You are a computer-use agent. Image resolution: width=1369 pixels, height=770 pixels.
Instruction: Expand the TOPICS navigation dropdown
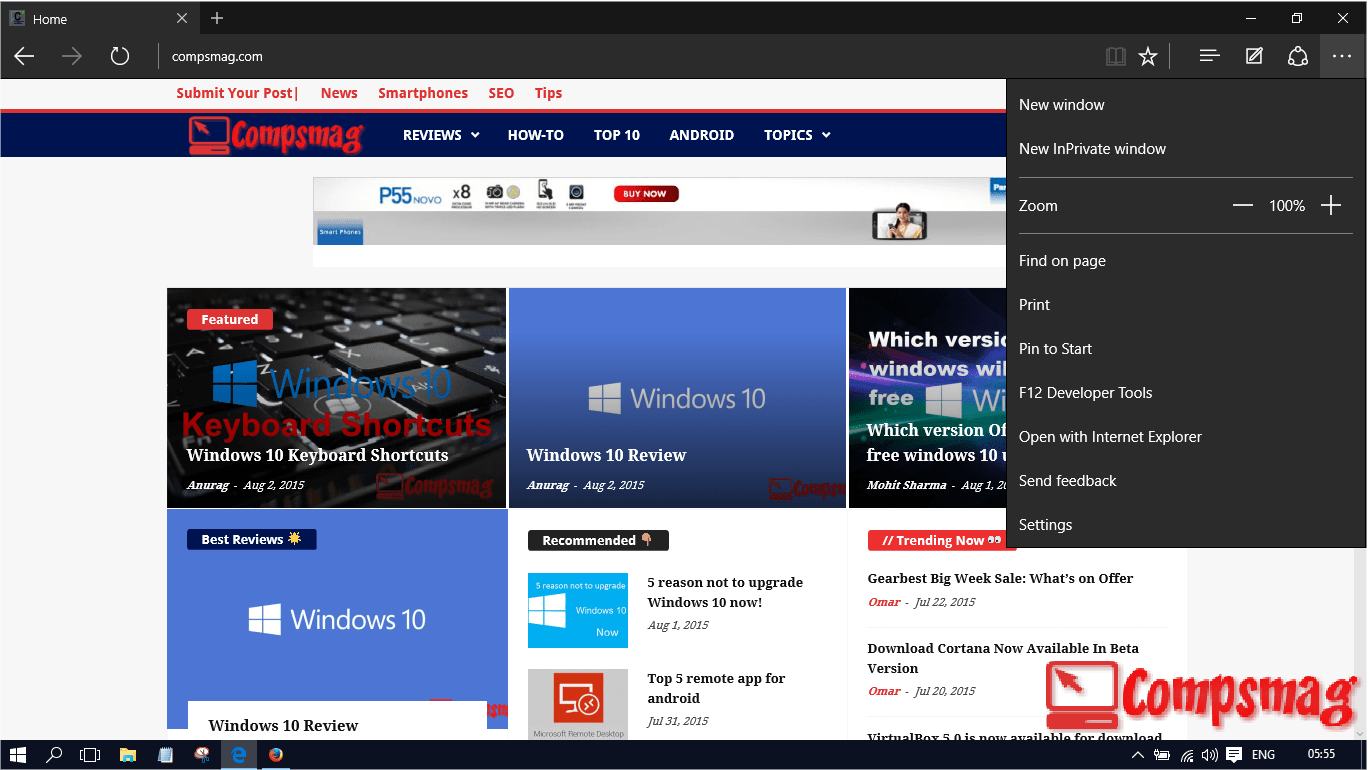tap(796, 134)
